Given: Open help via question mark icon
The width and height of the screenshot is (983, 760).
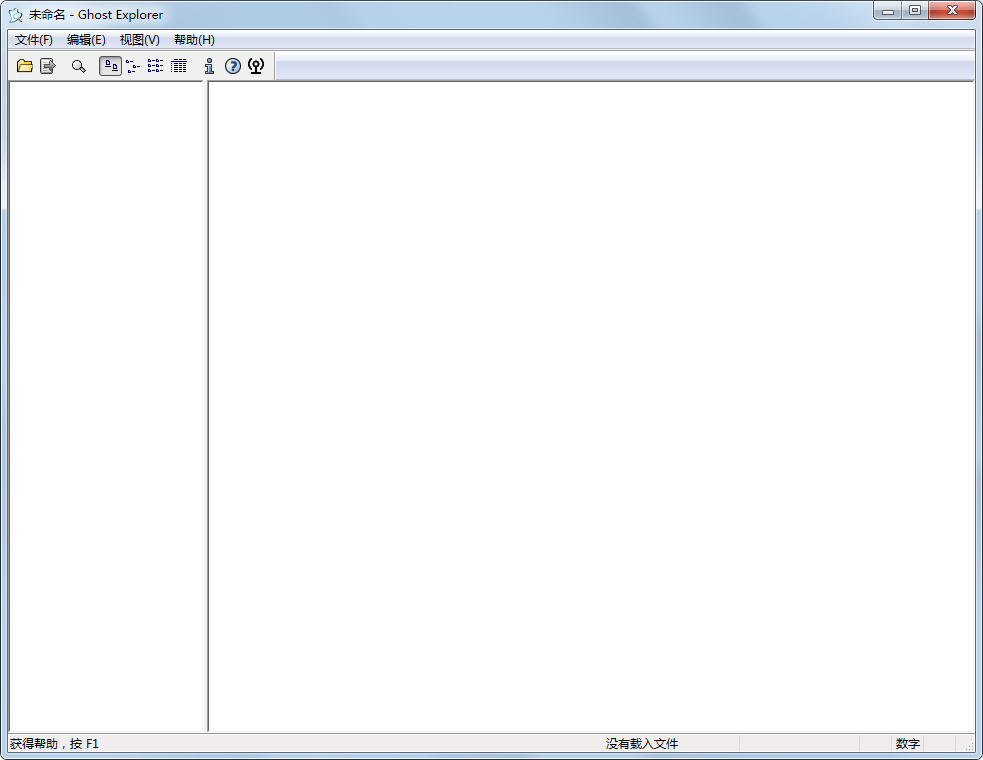Looking at the screenshot, I should click(x=233, y=66).
